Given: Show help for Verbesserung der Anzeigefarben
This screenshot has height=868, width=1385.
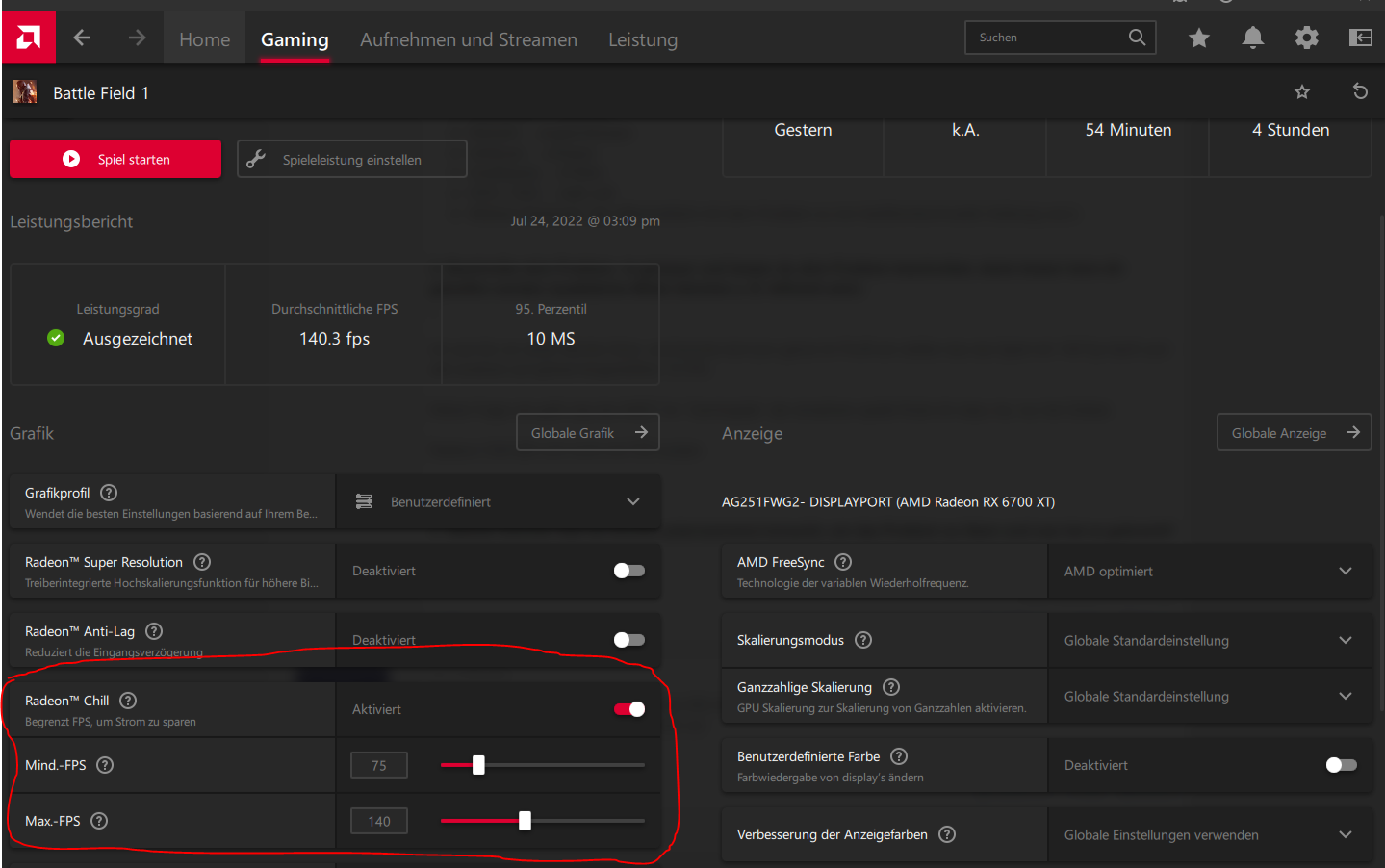Looking at the screenshot, I should (947, 834).
